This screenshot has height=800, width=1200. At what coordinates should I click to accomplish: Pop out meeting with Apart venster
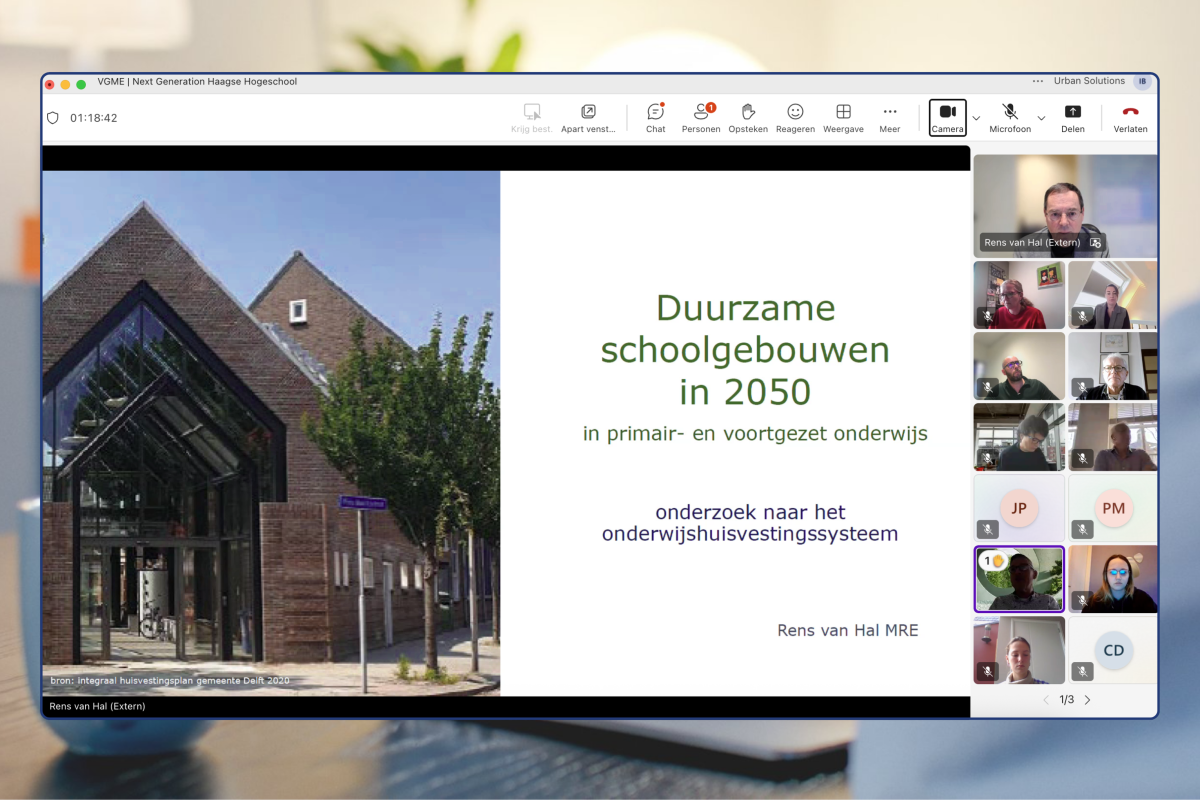pos(588,117)
